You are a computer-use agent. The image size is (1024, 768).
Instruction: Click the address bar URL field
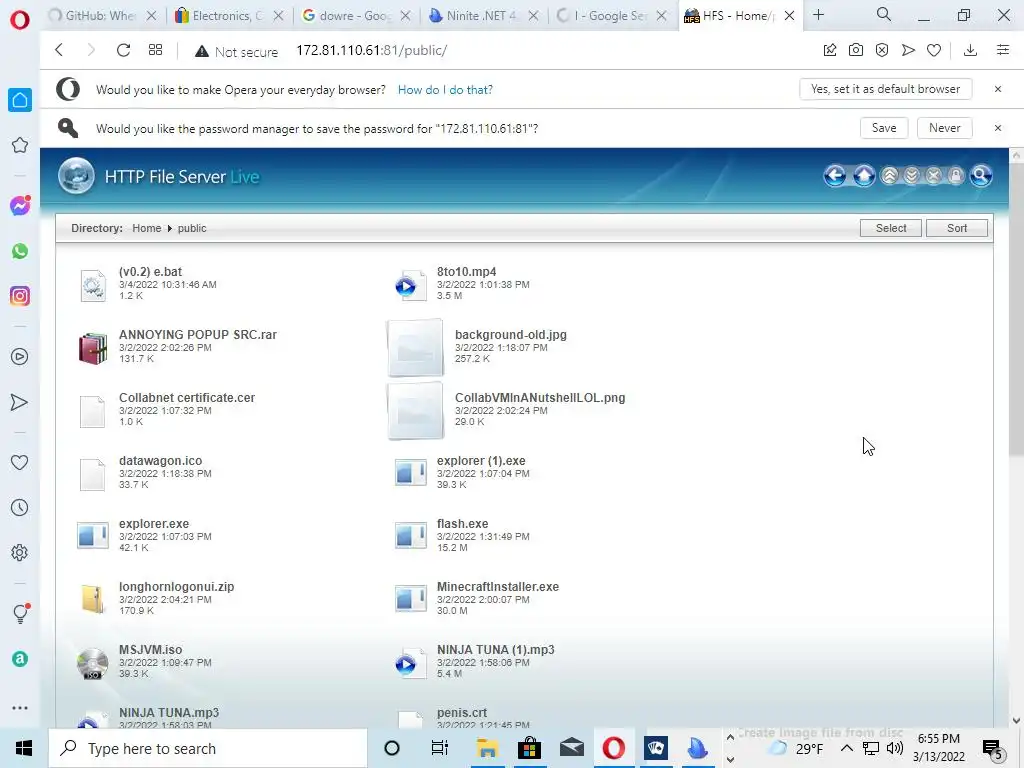371,50
